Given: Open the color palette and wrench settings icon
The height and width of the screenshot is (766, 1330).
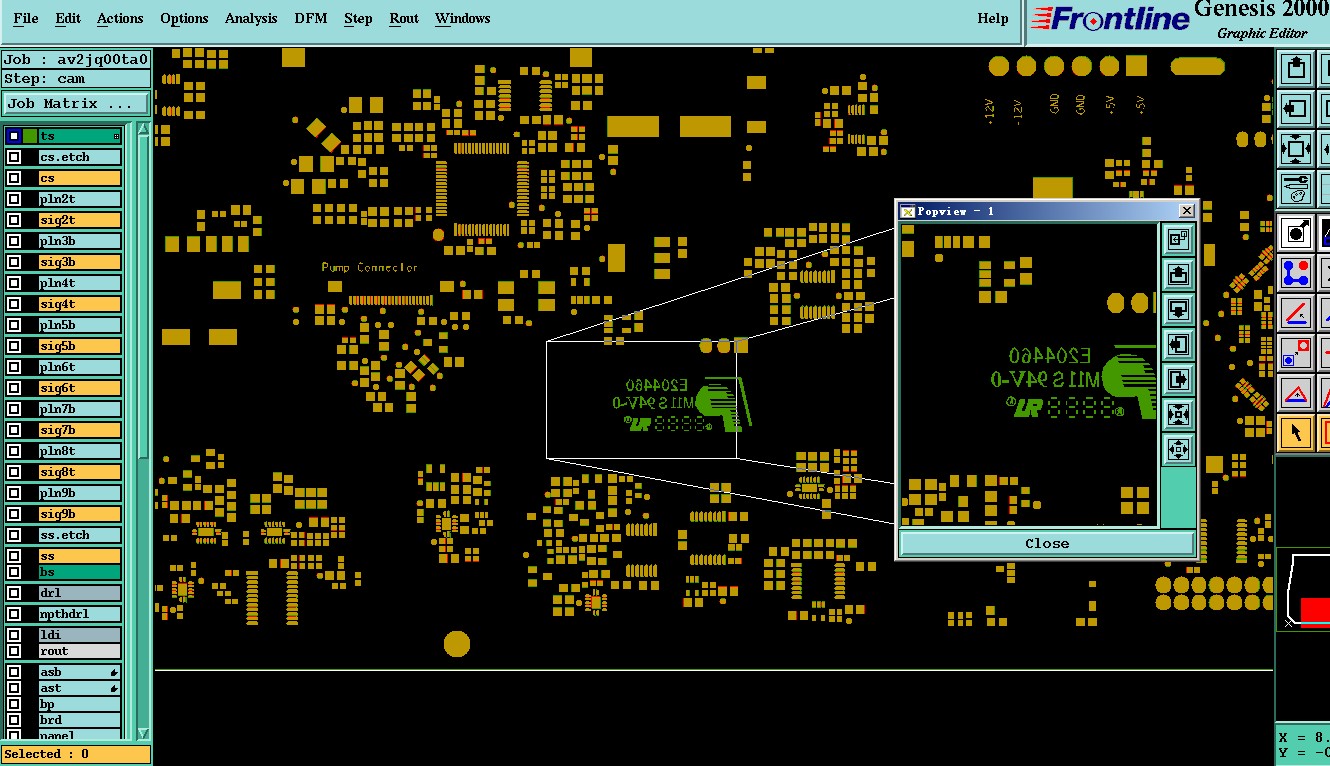Looking at the screenshot, I should (1296, 188).
